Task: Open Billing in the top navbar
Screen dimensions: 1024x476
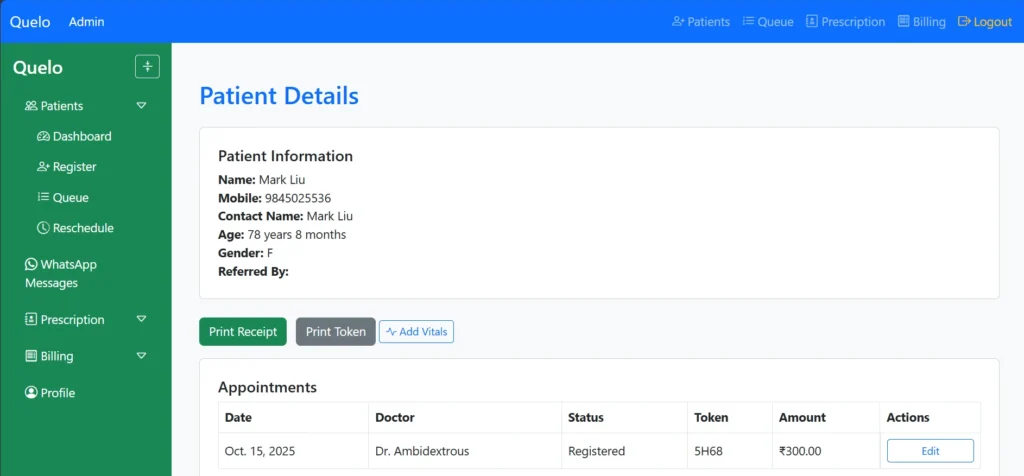Action: tap(921, 22)
